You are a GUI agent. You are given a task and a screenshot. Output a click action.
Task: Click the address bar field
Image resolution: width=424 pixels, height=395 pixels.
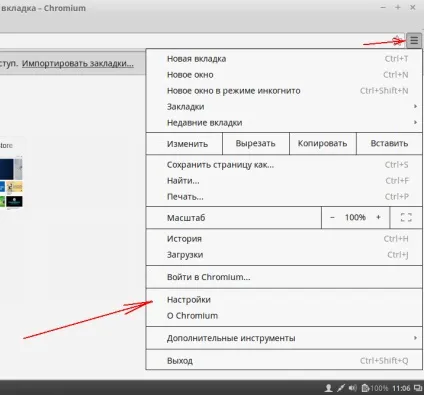(x=202, y=41)
